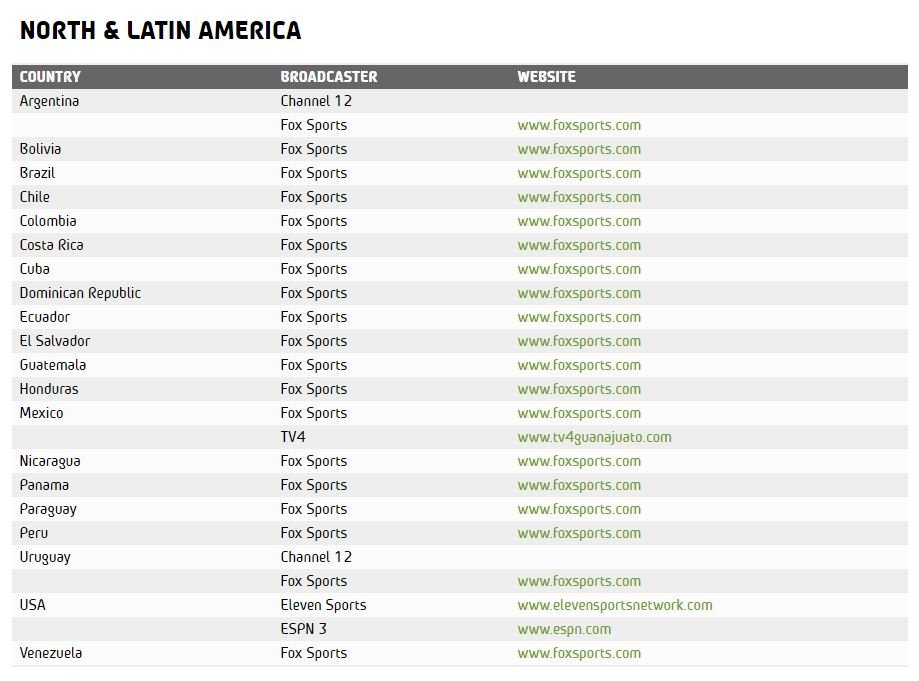Select the Mexico country cell
919x681 pixels.
coord(42,413)
